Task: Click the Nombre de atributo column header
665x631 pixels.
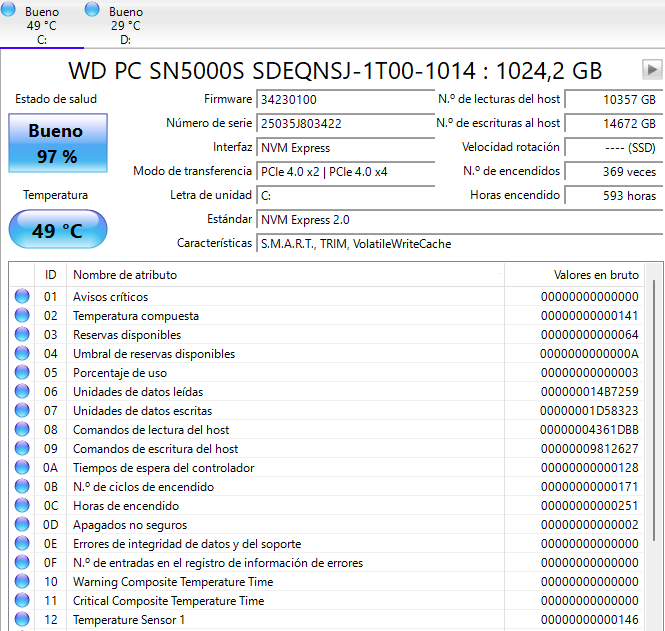Action: (x=125, y=274)
